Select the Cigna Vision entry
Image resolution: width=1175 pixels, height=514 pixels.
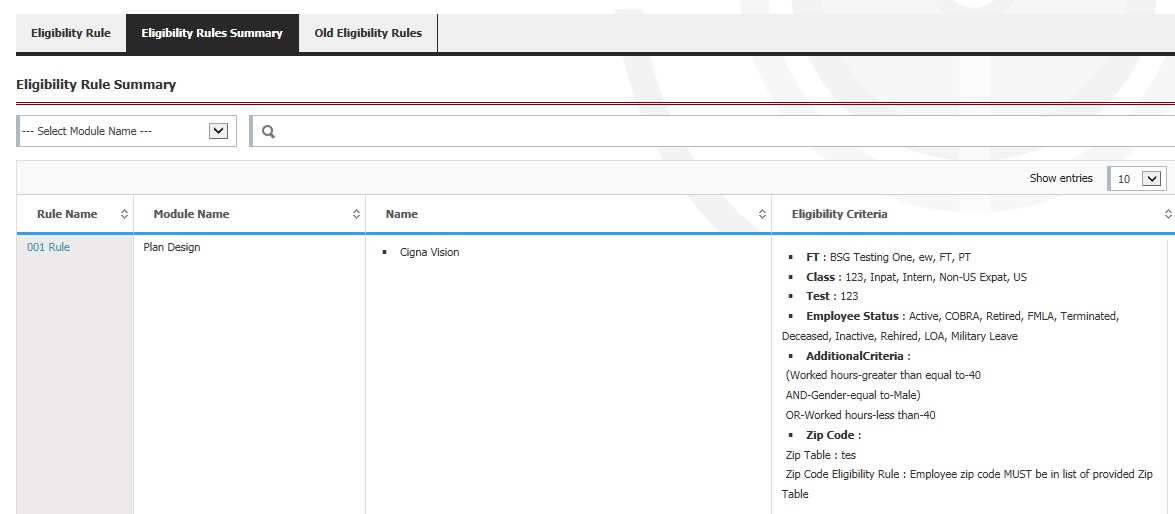click(429, 253)
